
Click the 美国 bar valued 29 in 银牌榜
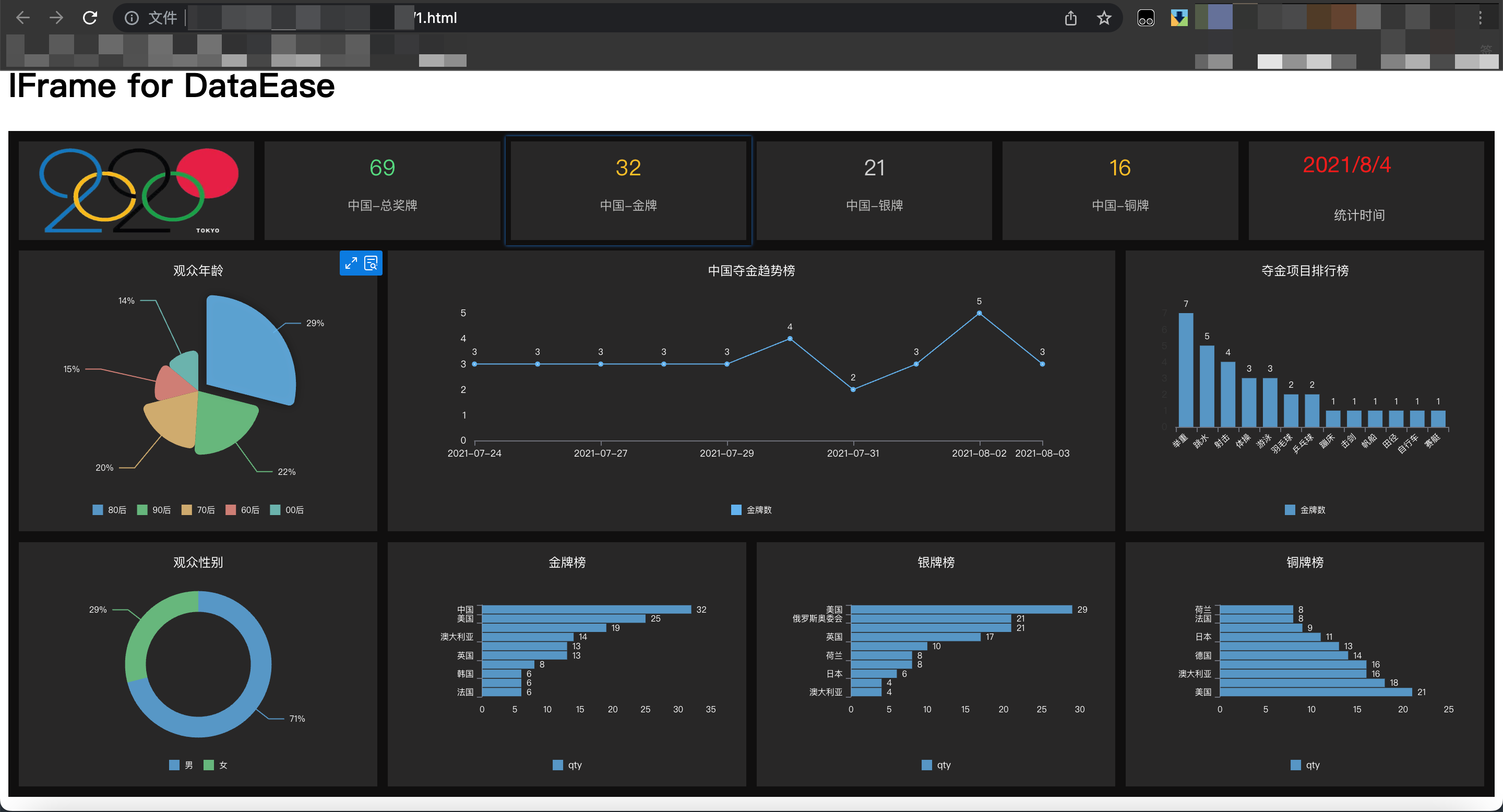[x=961, y=609]
